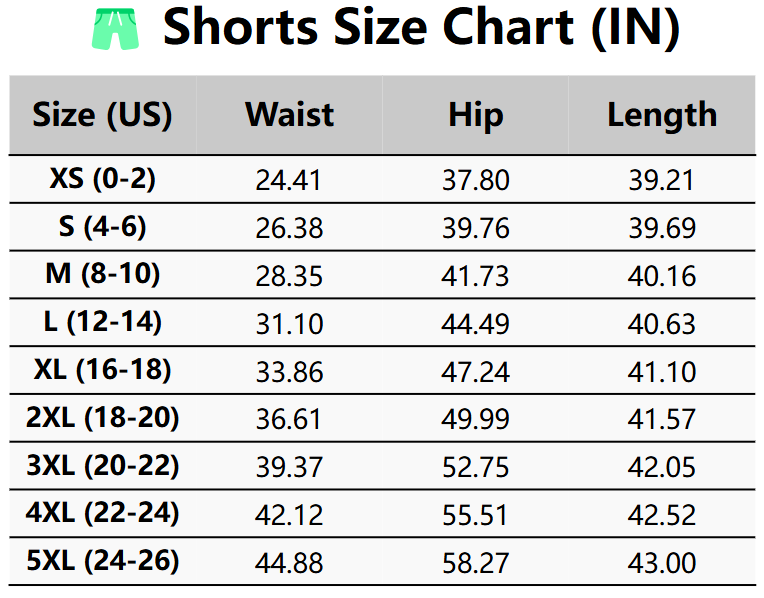764x598 pixels.
Task: Click the waist value 24.41
Action: [x=289, y=181]
